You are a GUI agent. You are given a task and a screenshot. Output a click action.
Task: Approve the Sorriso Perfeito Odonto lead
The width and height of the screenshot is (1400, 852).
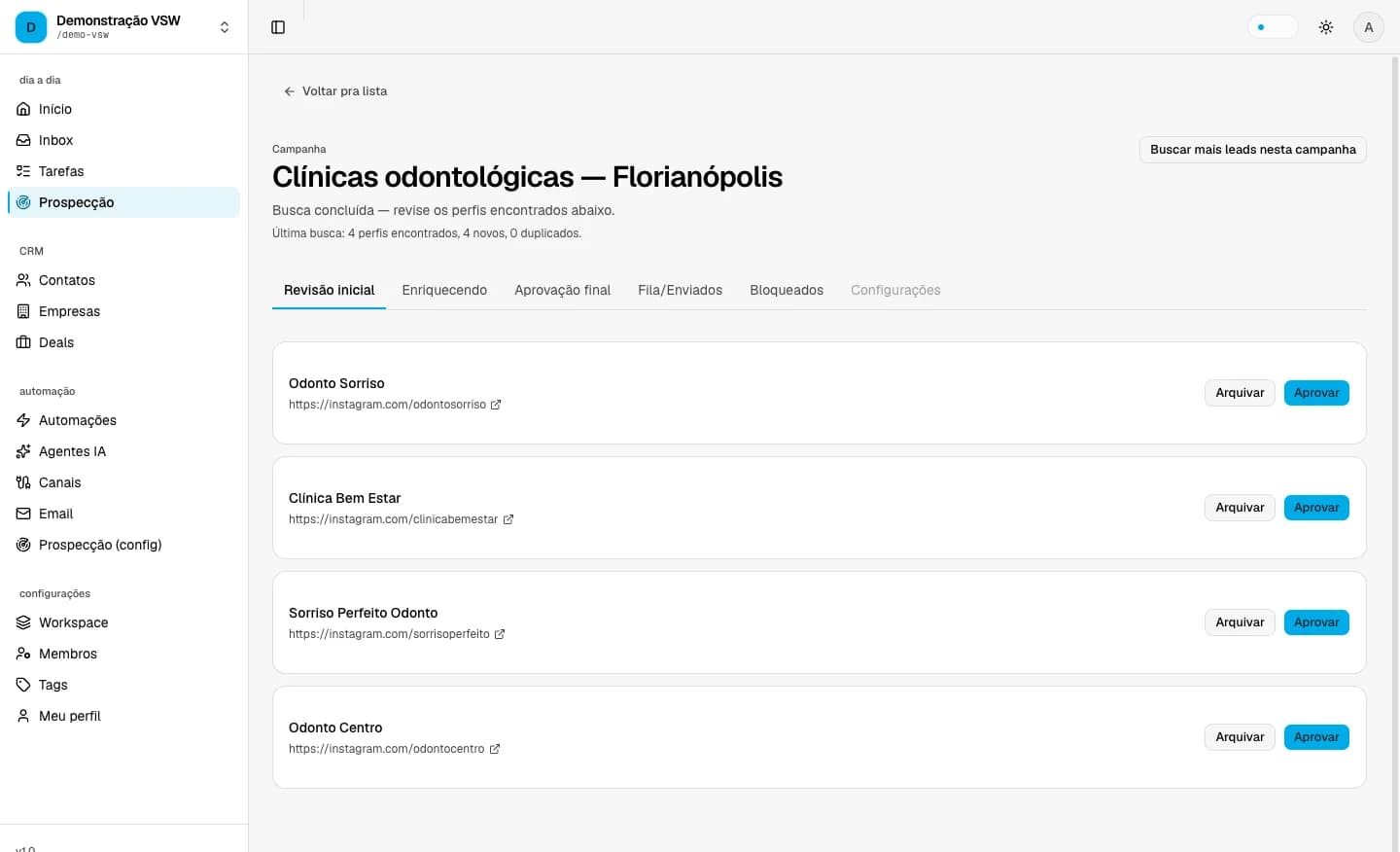1316,622
